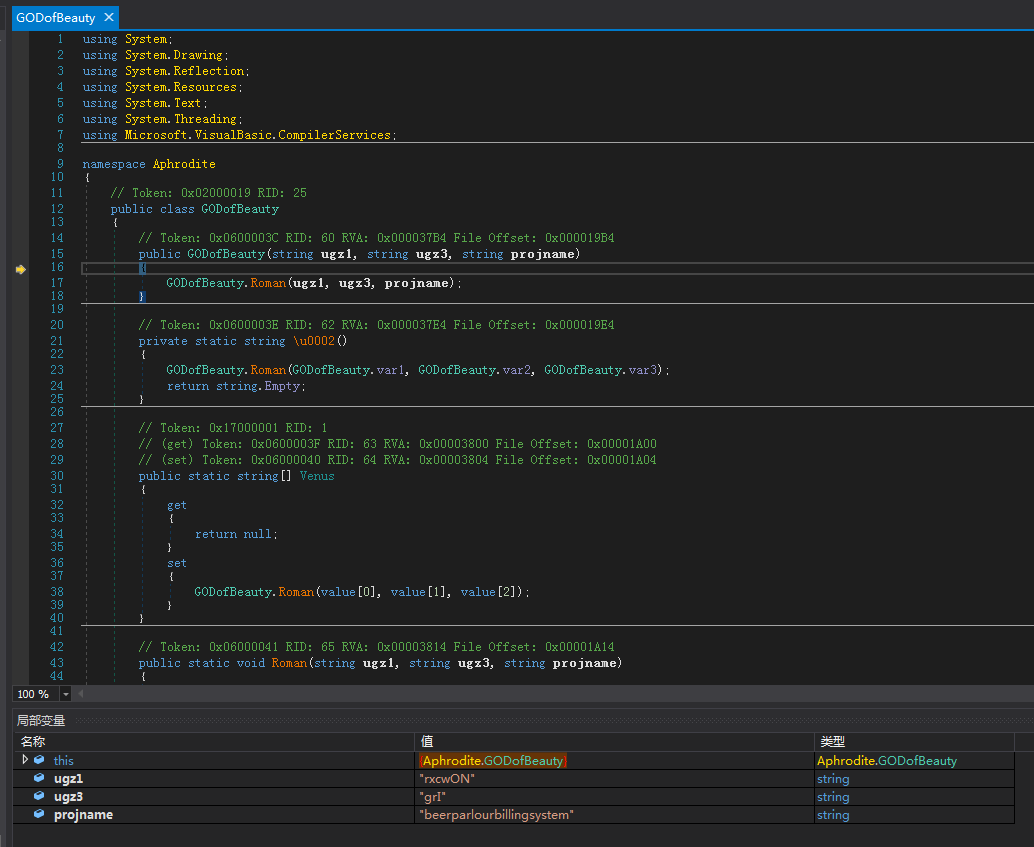Click the yellow current-statement arrow at line 16
1034x847 pixels.
click(x=20, y=269)
